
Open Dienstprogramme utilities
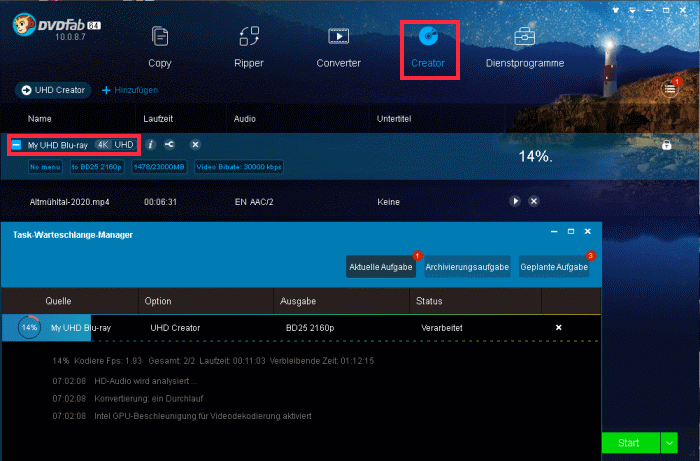coord(525,47)
